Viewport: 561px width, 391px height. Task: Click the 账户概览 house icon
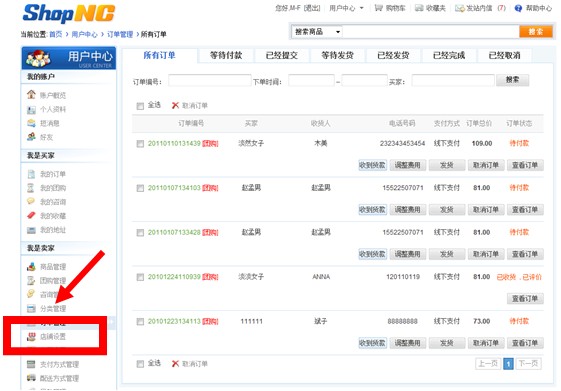click(x=31, y=95)
